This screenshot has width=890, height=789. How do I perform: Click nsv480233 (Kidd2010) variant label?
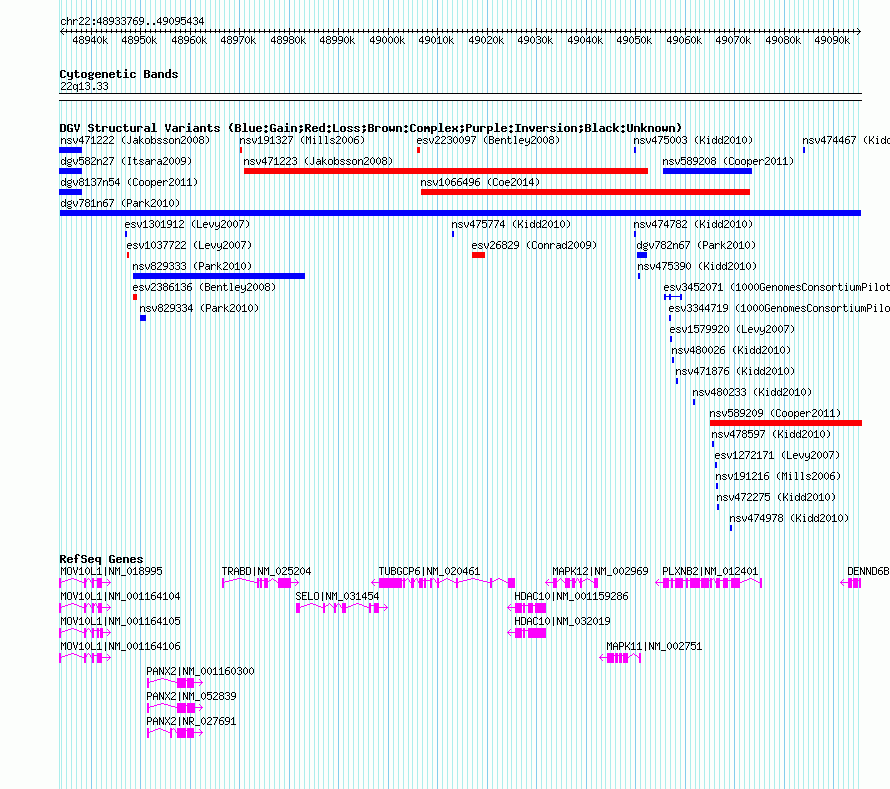point(752,392)
